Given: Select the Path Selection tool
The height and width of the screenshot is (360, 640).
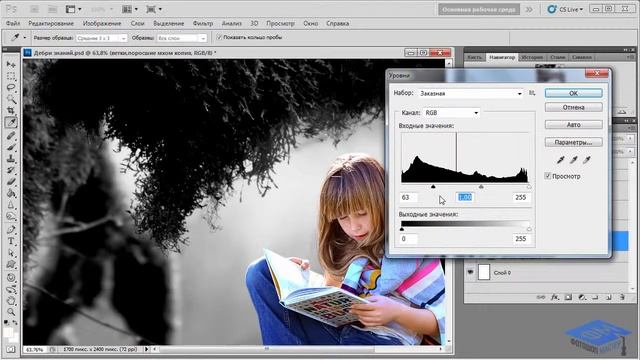Looking at the screenshot, I should coord(11,253).
